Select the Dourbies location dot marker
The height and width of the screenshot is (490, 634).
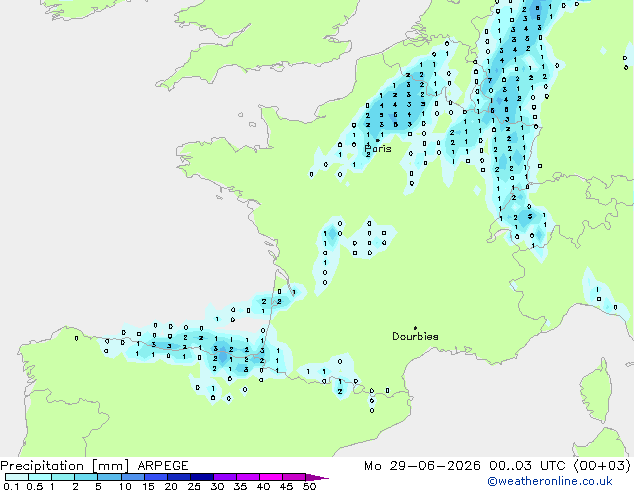tap(415, 328)
